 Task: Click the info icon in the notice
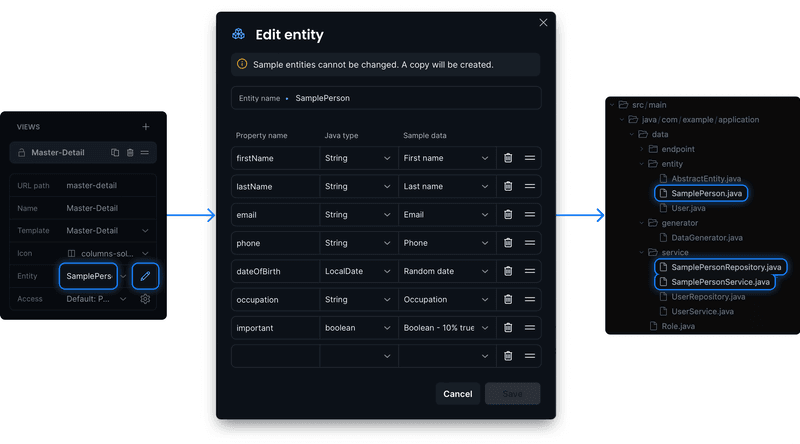[242, 64]
